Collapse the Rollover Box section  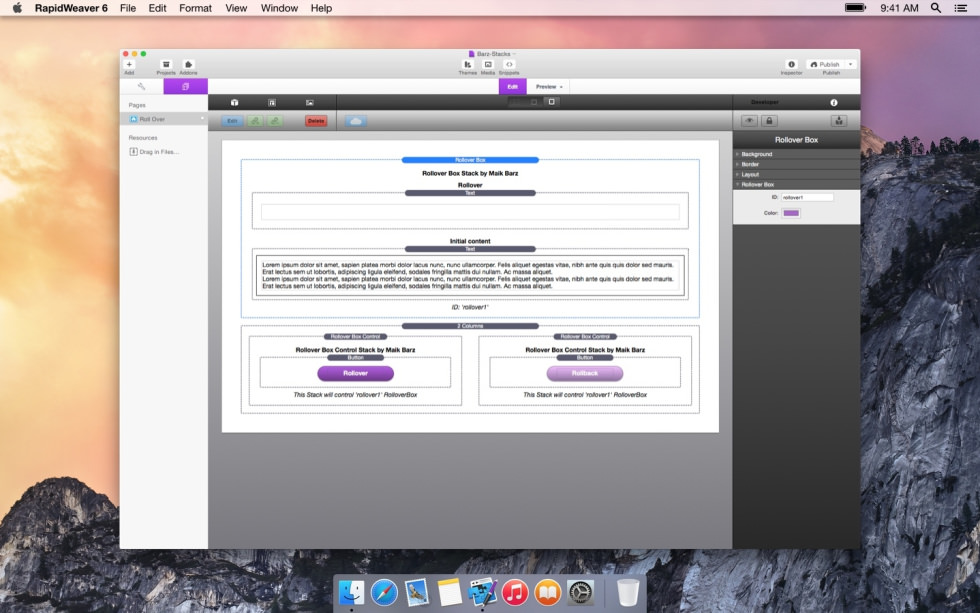click(x=796, y=184)
